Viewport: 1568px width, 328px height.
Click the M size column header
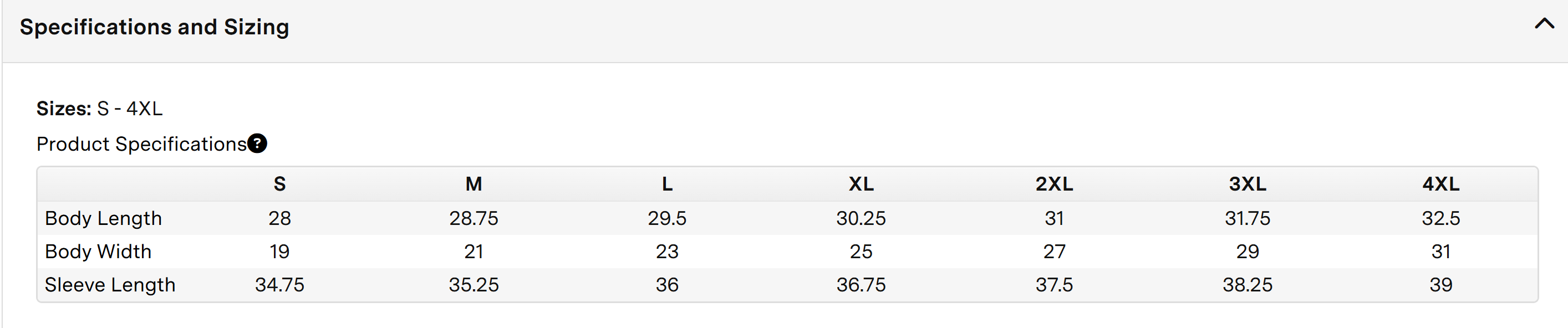click(474, 184)
